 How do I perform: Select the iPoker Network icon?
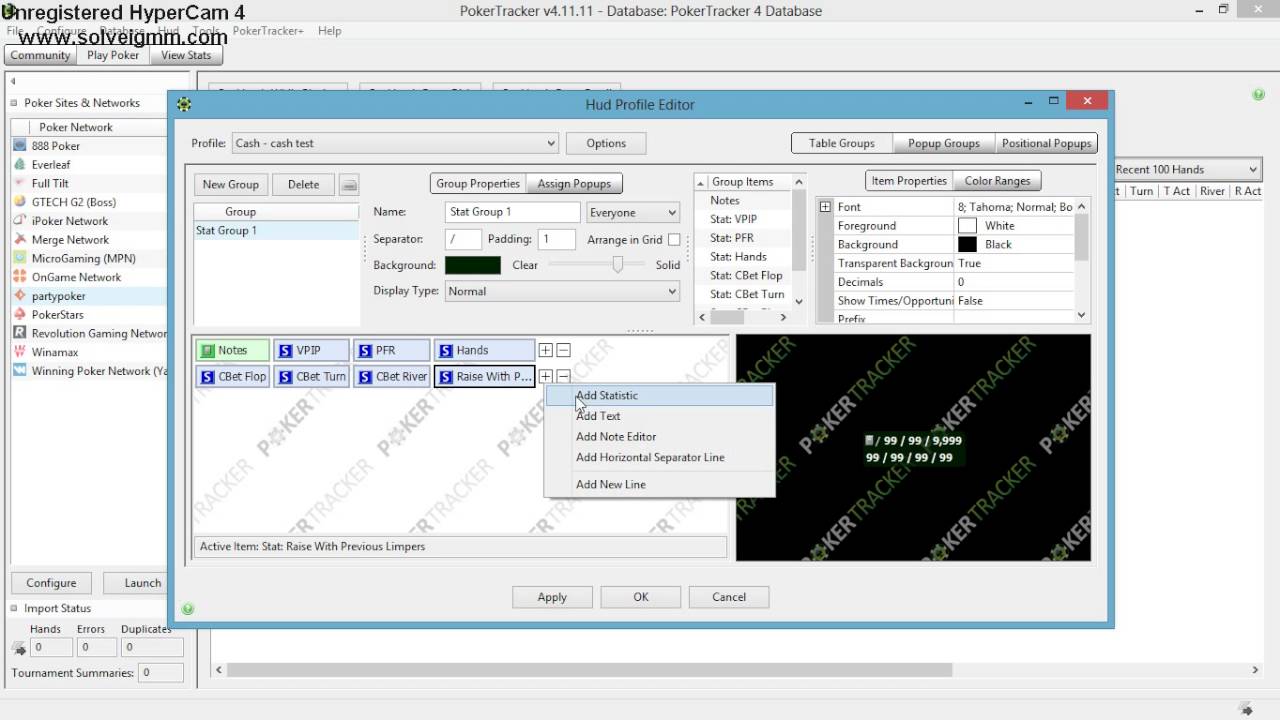[x=21, y=221]
